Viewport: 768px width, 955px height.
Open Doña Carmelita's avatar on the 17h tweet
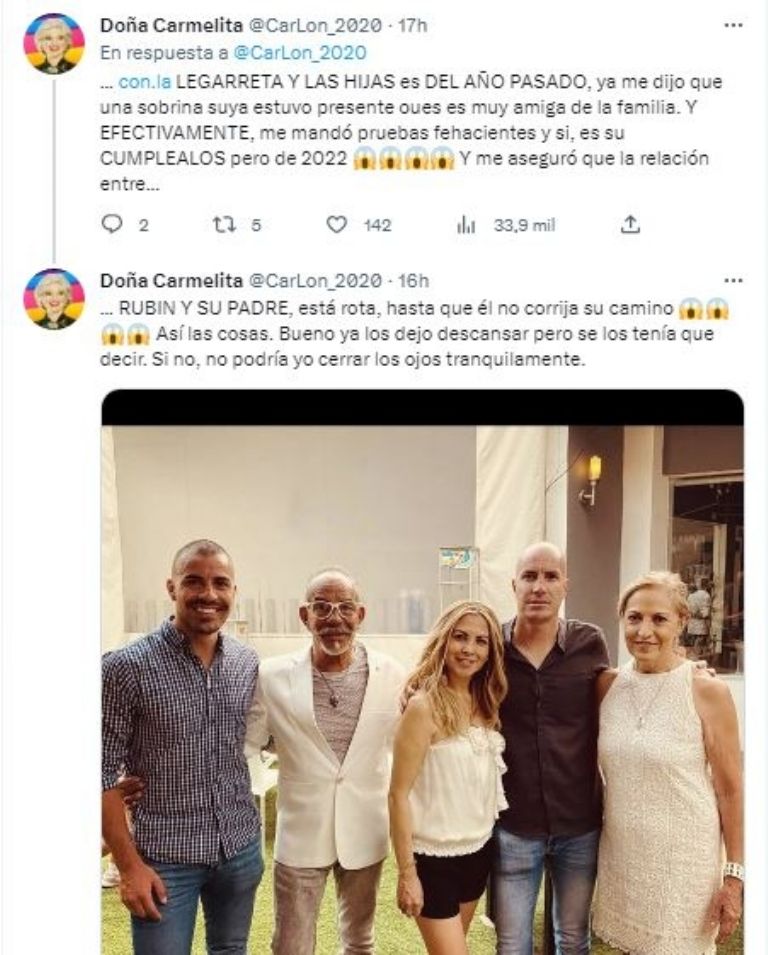(x=53, y=44)
